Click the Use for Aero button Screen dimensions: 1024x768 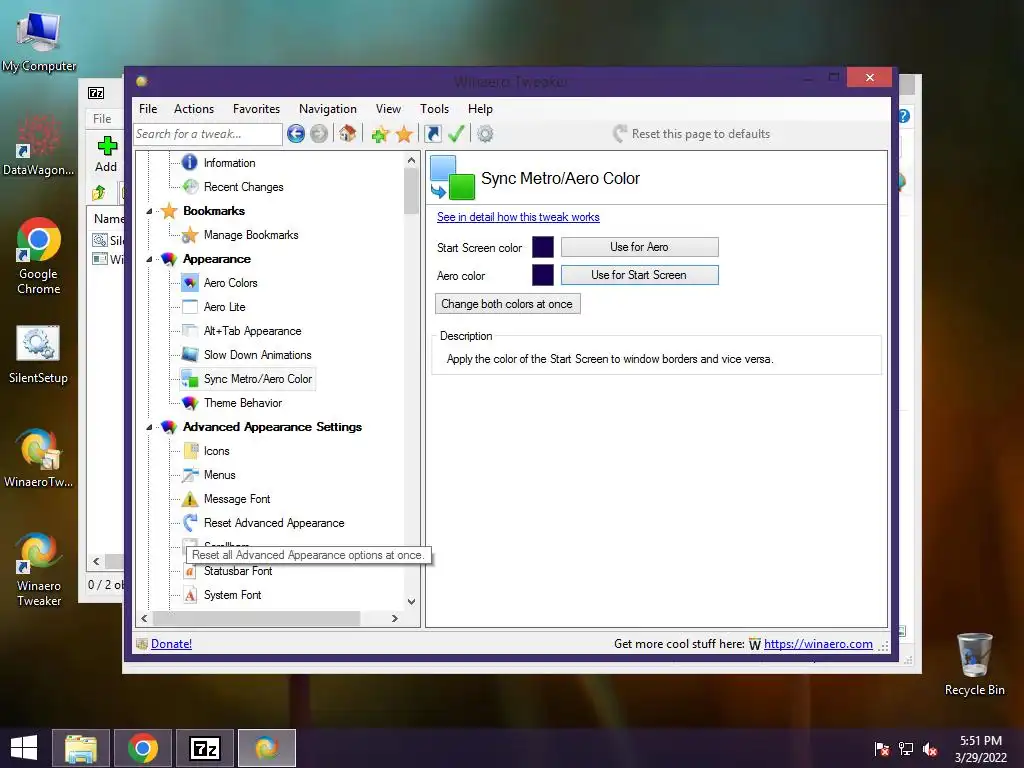(x=639, y=247)
